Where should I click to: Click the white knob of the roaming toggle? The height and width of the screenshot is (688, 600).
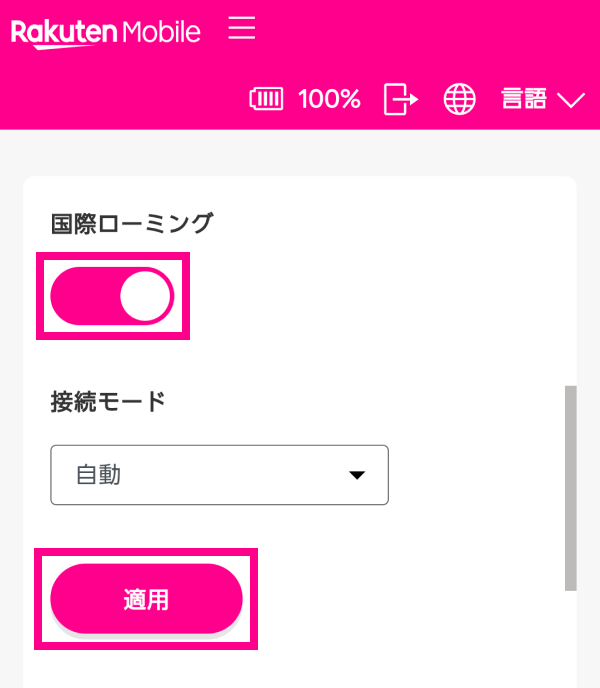point(145,296)
